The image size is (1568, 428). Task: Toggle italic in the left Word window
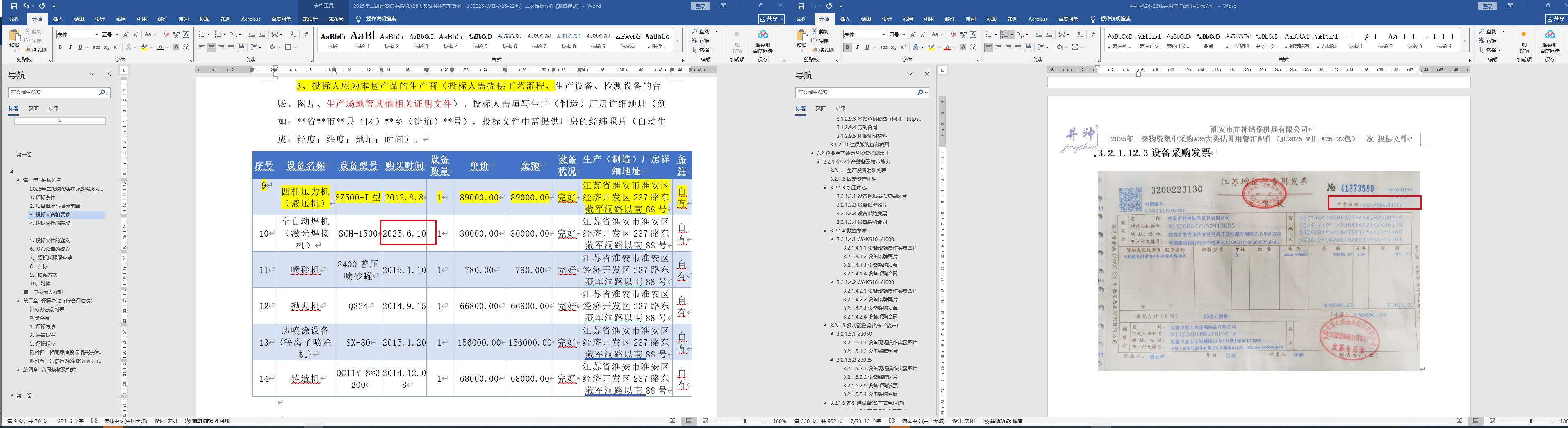point(70,48)
